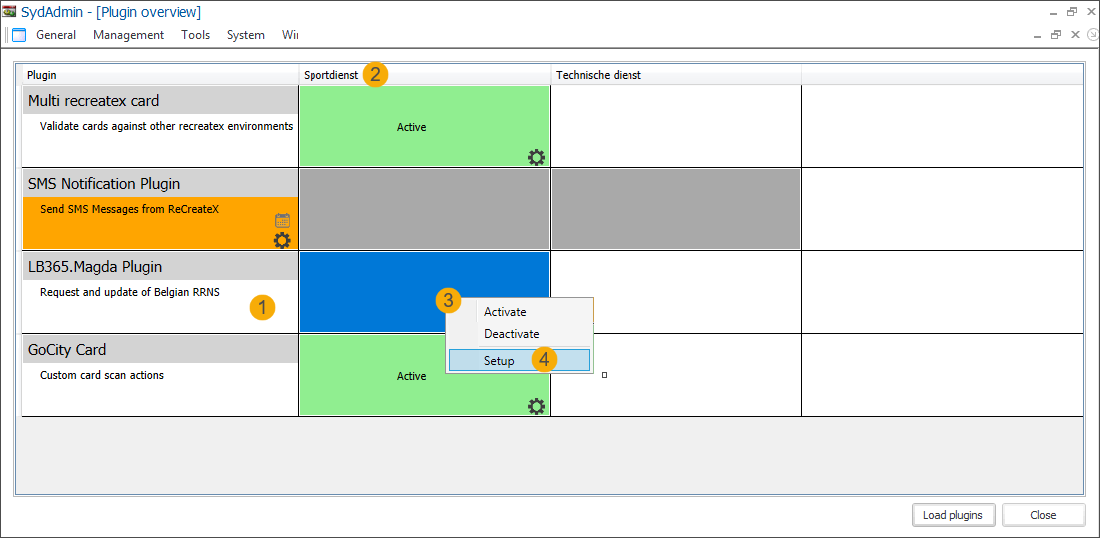Open the Tools menu
This screenshot has width=1100, height=538.
point(195,35)
